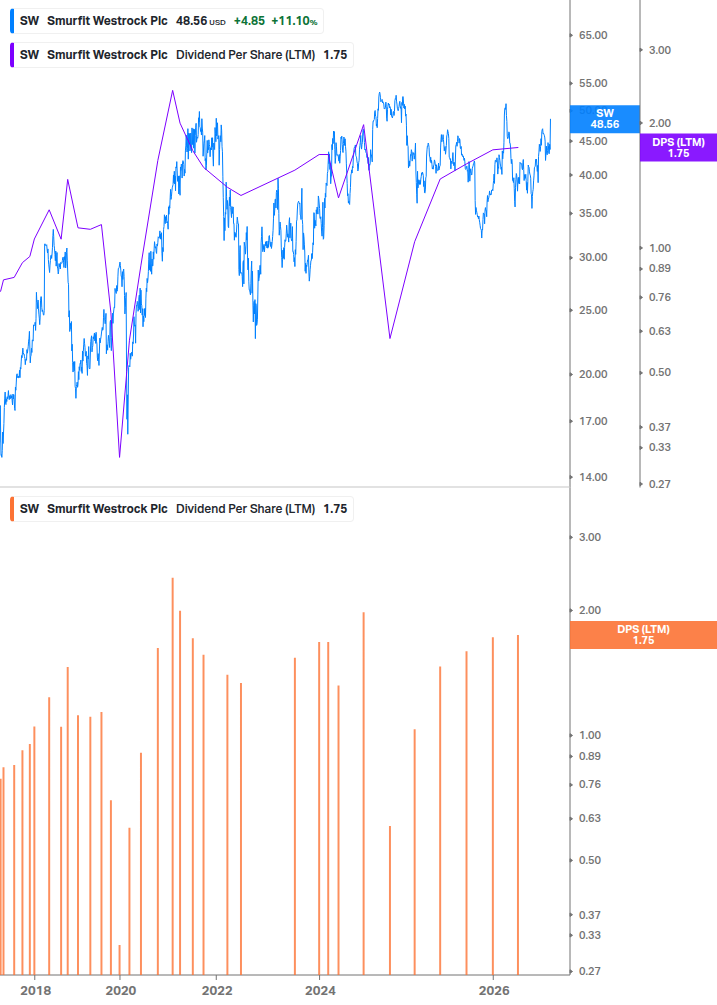Click the 14.00 price axis label
The height and width of the screenshot is (1005, 717).
(x=593, y=477)
